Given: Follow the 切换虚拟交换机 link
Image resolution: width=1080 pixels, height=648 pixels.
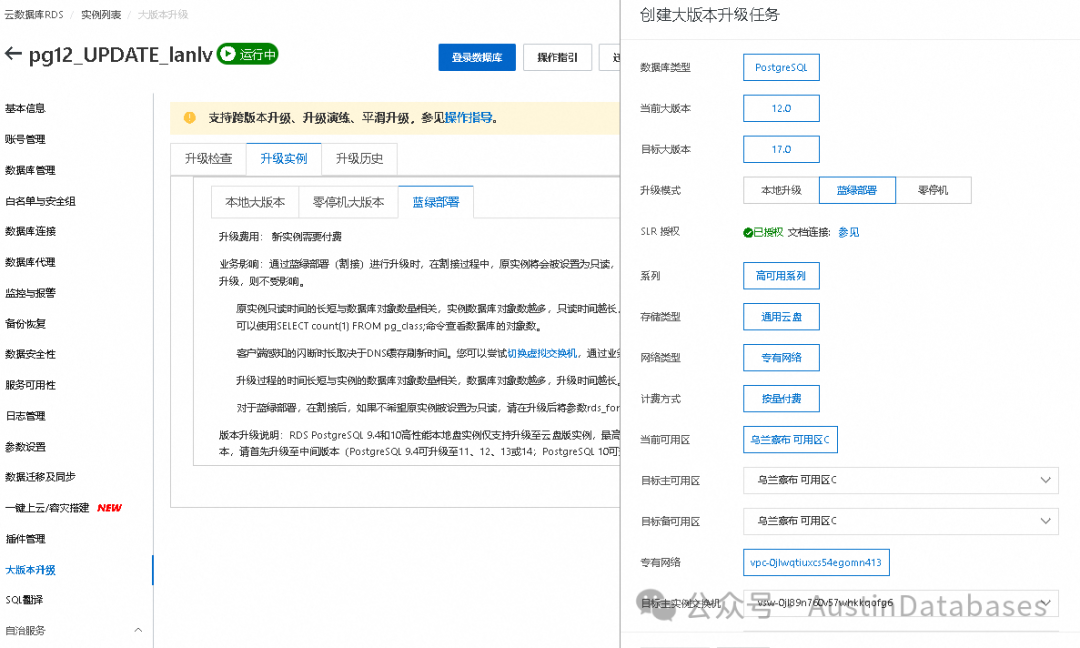Looking at the screenshot, I should coord(542,353).
